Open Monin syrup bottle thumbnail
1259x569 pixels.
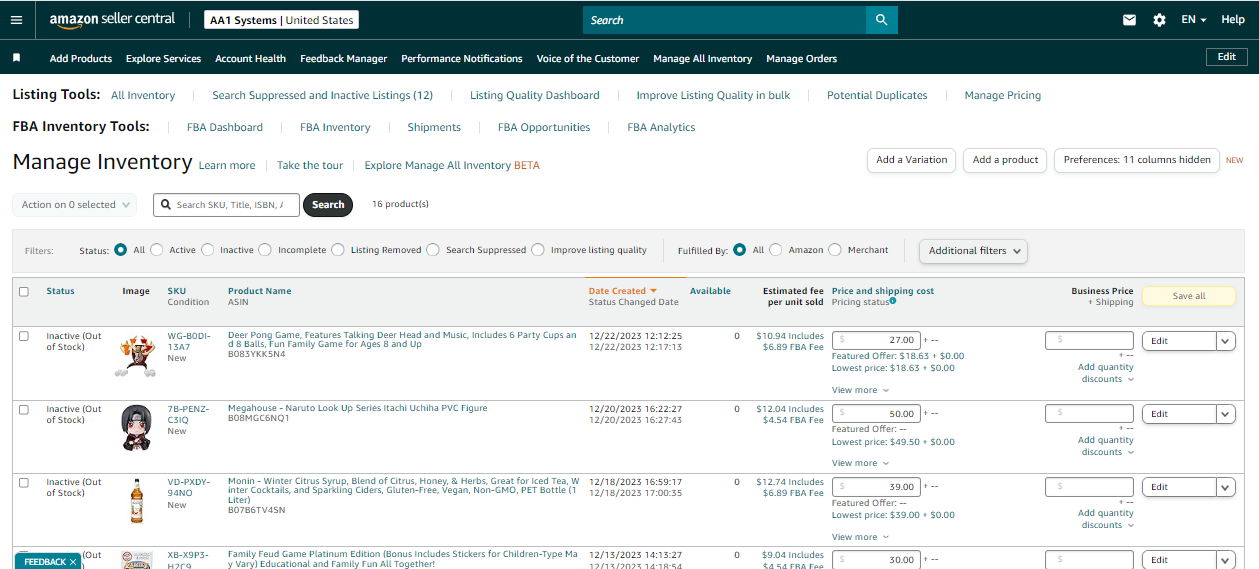136,501
